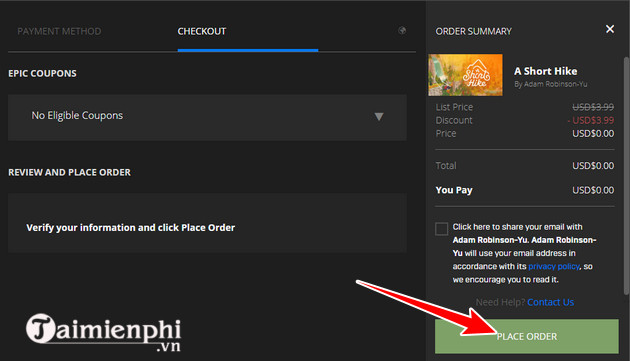Click the Order Summary heading
The height and width of the screenshot is (361, 630).
click(x=473, y=31)
